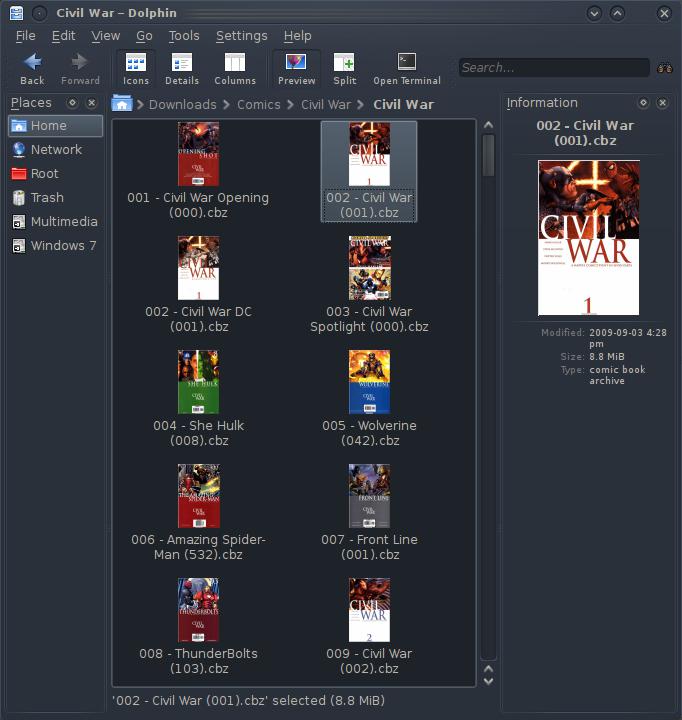The image size is (682, 720).
Task: Click the Forward arrow button
Action: click(80, 69)
